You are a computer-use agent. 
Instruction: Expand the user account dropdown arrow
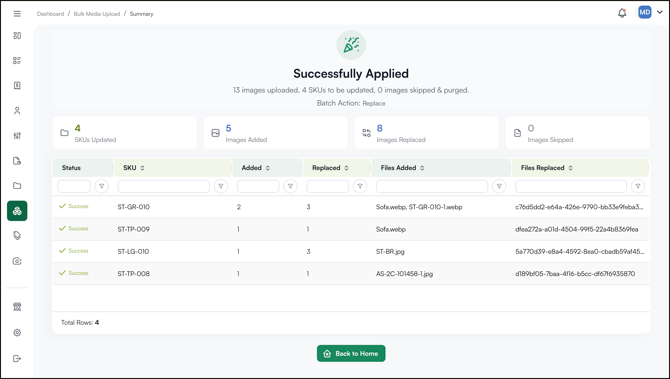pyautogui.click(x=660, y=12)
